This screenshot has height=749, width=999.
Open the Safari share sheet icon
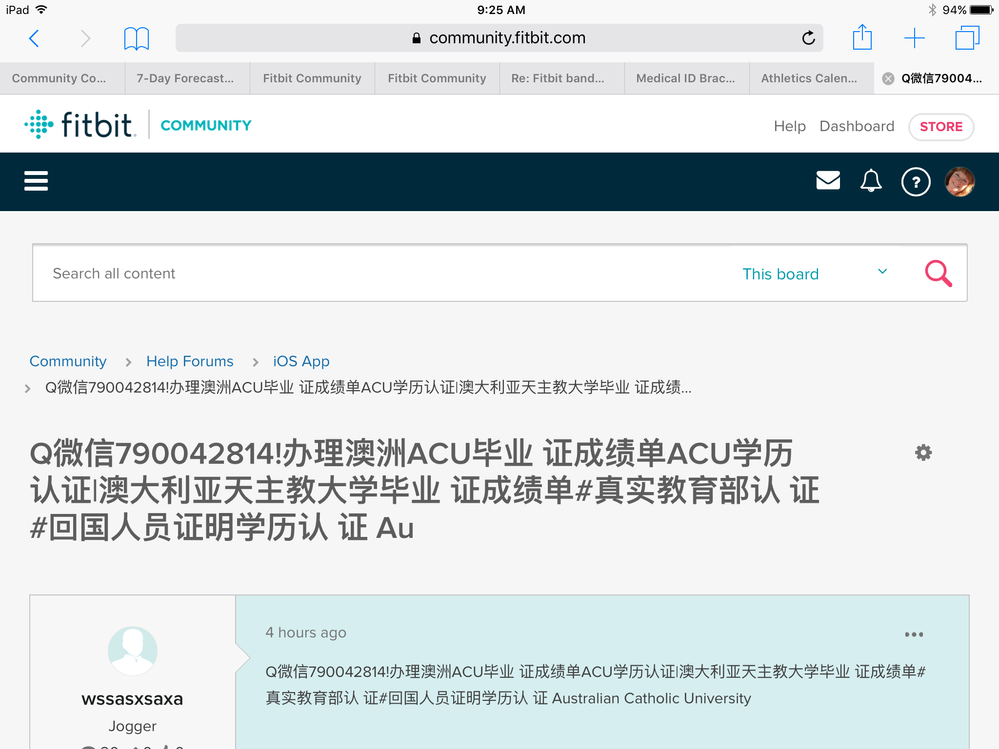pos(862,37)
